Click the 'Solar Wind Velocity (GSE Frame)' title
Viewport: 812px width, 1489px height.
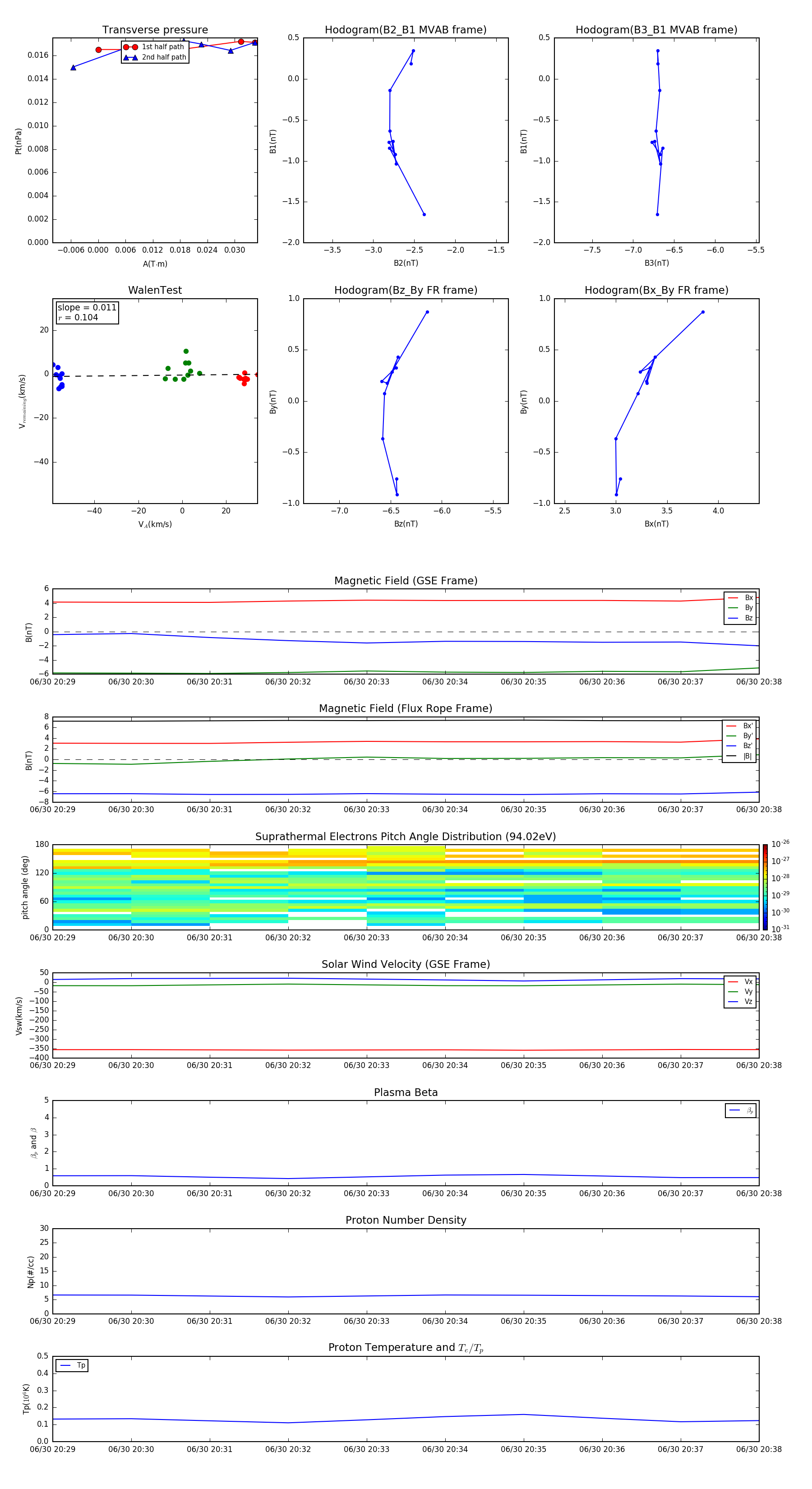(x=406, y=964)
